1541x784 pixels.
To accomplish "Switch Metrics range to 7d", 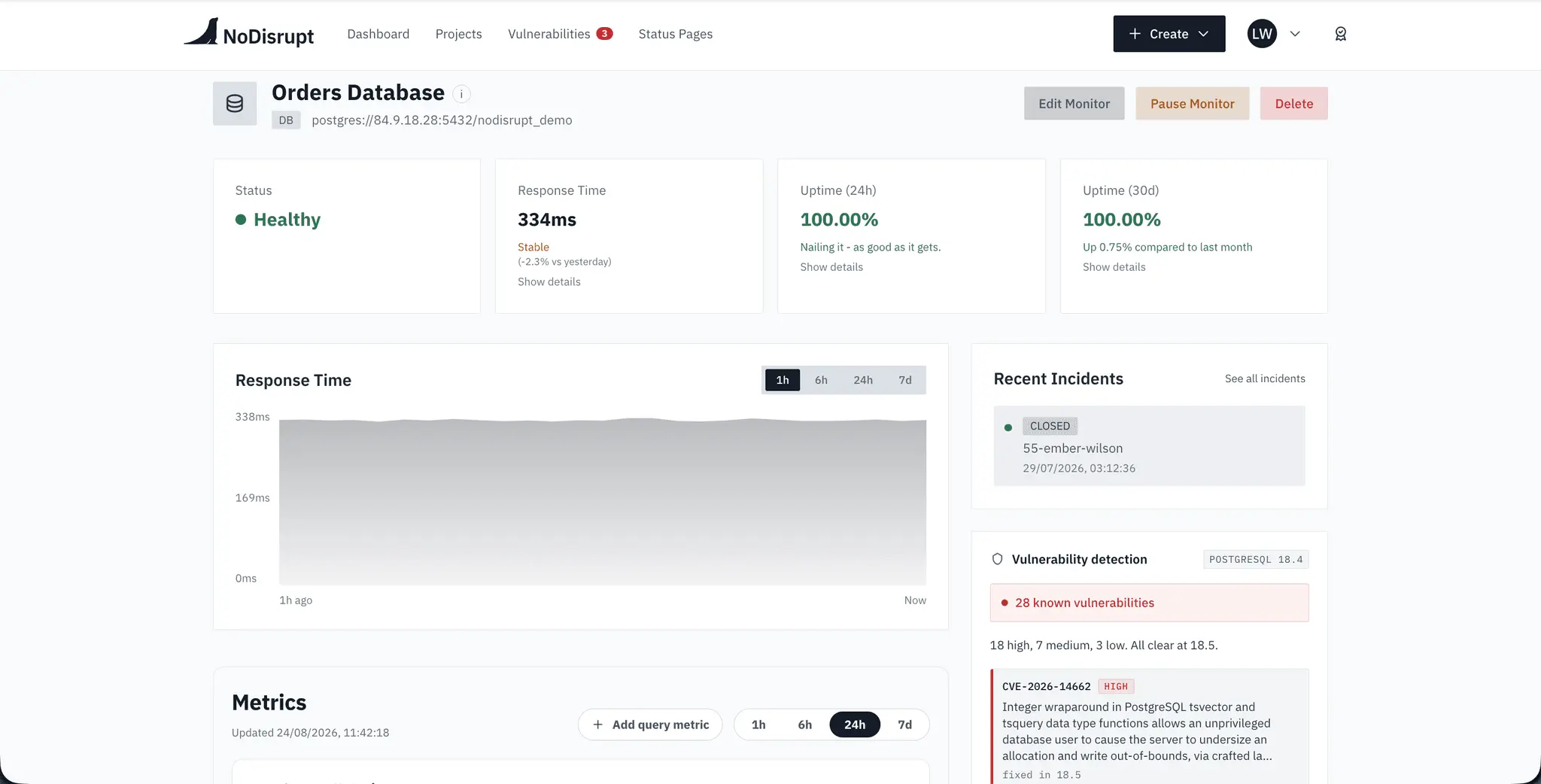I will click(904, 725).
